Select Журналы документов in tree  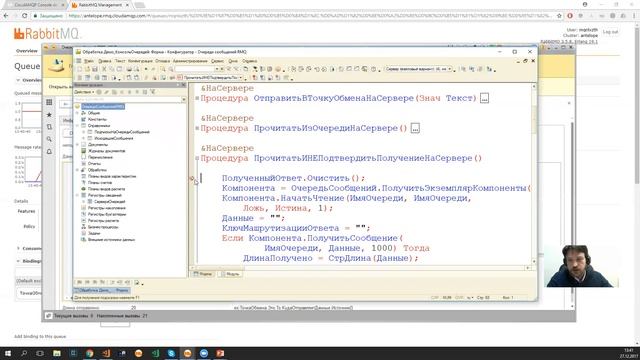107,151
